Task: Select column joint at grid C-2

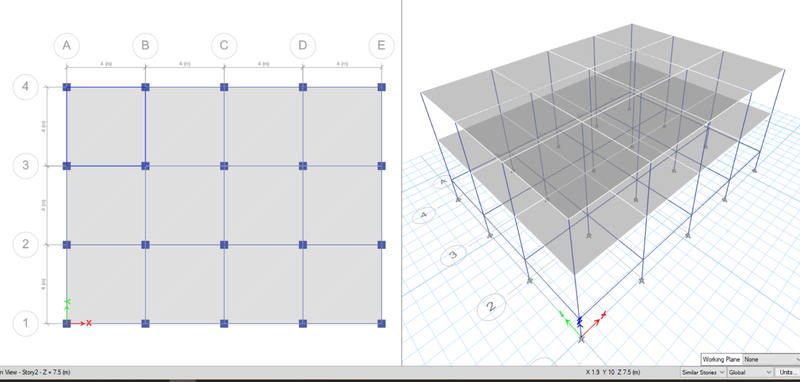Action: click(224, 245)
